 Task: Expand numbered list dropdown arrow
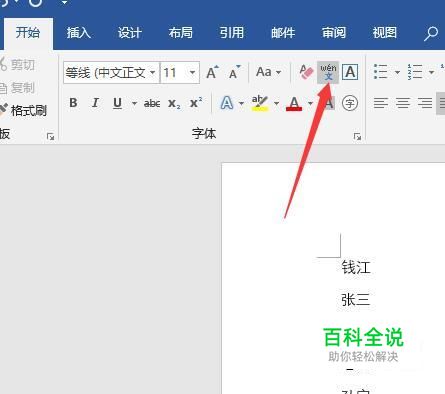pos(431,72)
